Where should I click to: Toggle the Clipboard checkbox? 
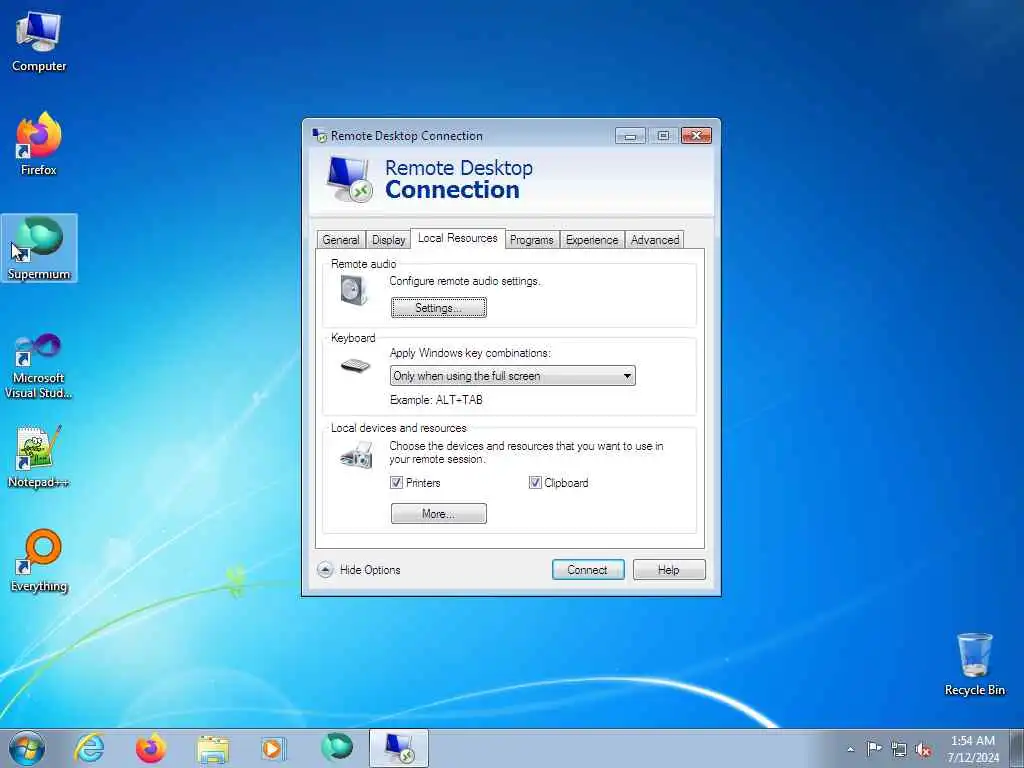point(535,483)
